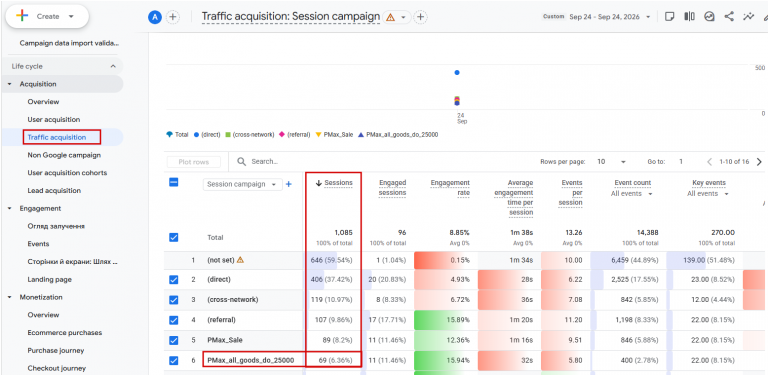This screenshot has height=375, width=768.
Task: Open Campaign data import validation item
Action: (x=69, y=43)
